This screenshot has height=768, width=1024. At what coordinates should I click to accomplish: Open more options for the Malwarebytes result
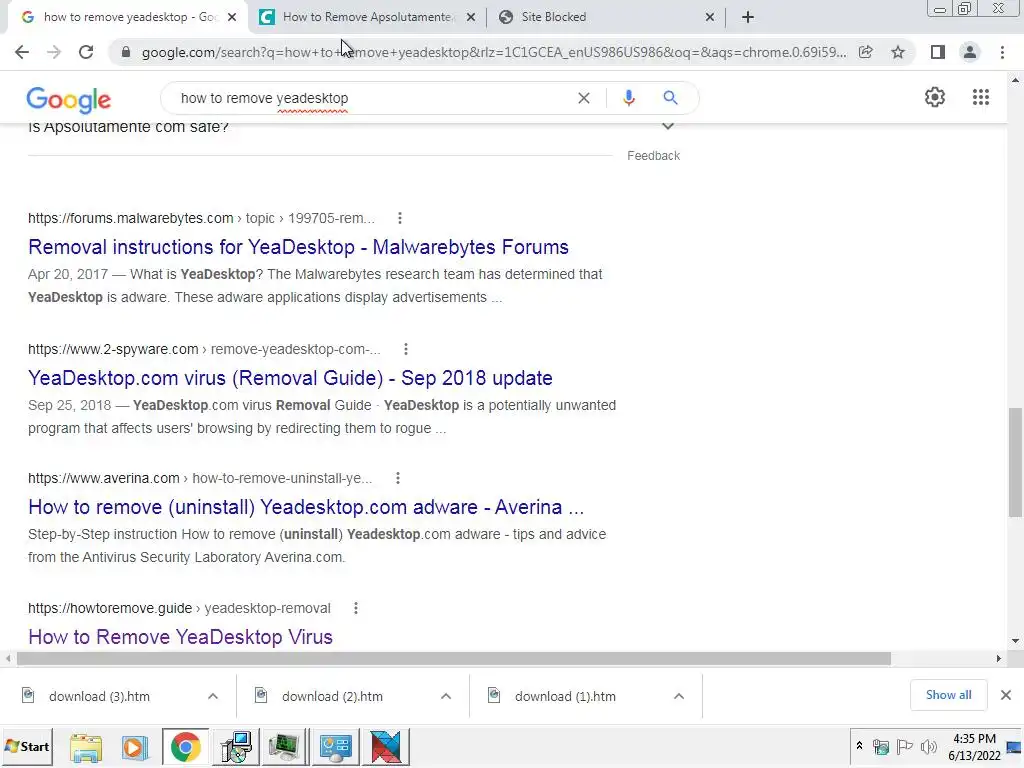click(400, 218)
